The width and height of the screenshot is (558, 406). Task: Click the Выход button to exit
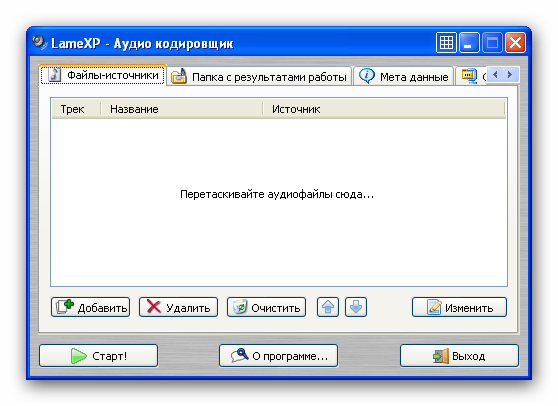click(459, 355)
